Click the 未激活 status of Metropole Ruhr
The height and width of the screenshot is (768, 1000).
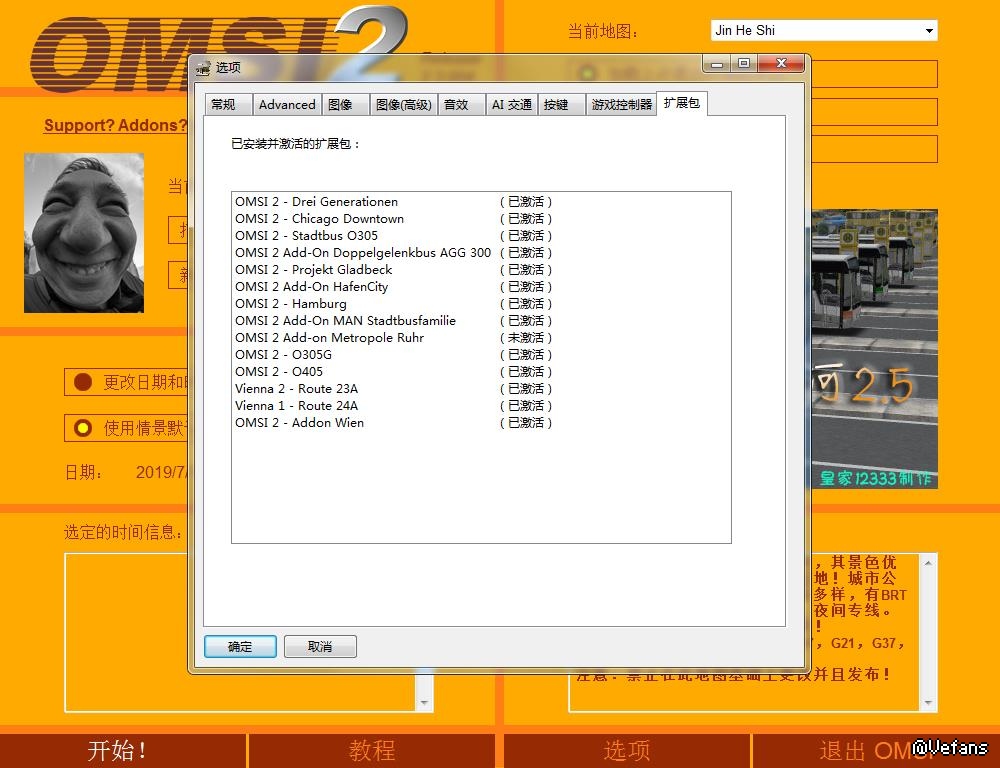[526, 337]
